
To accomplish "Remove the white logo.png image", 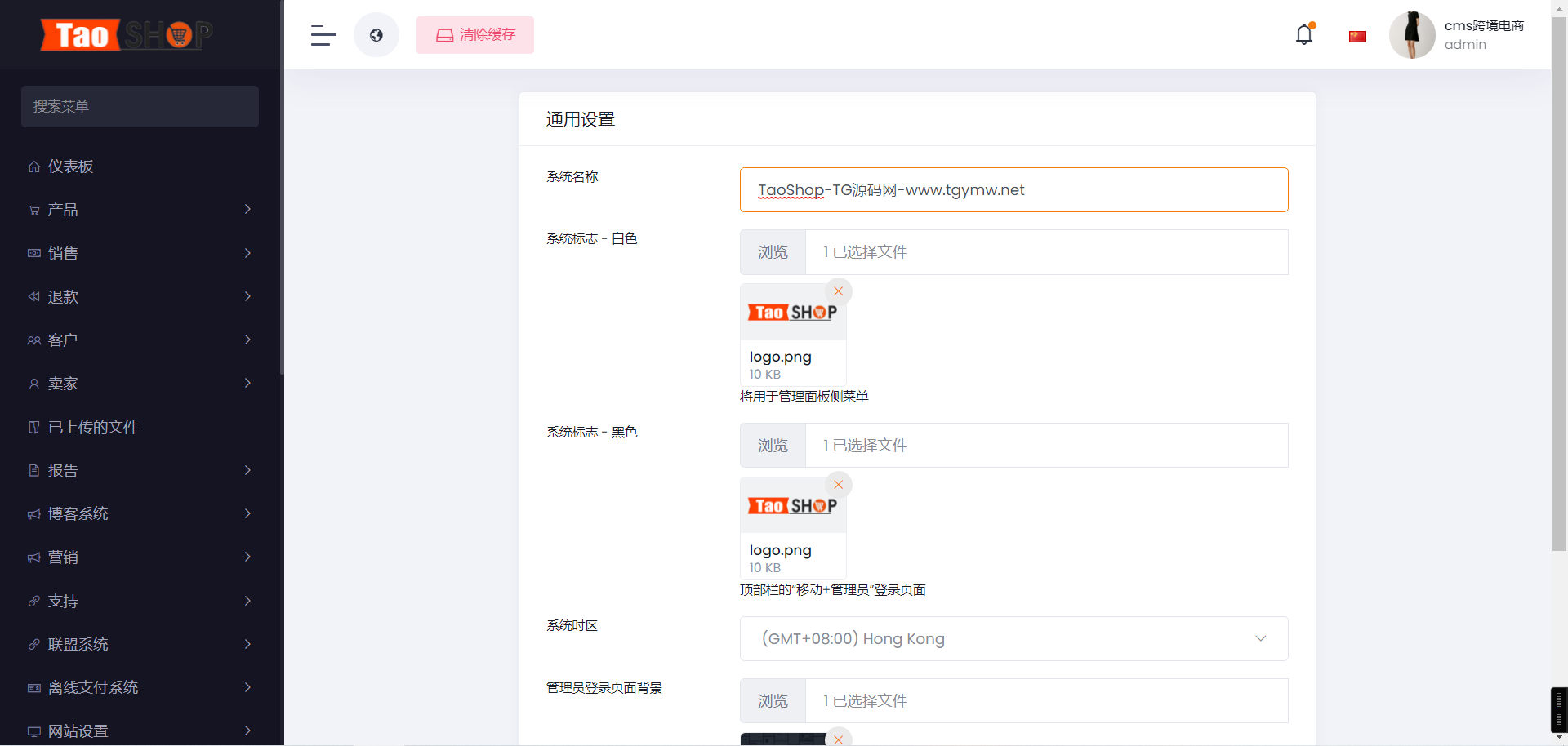I will 838,291.
